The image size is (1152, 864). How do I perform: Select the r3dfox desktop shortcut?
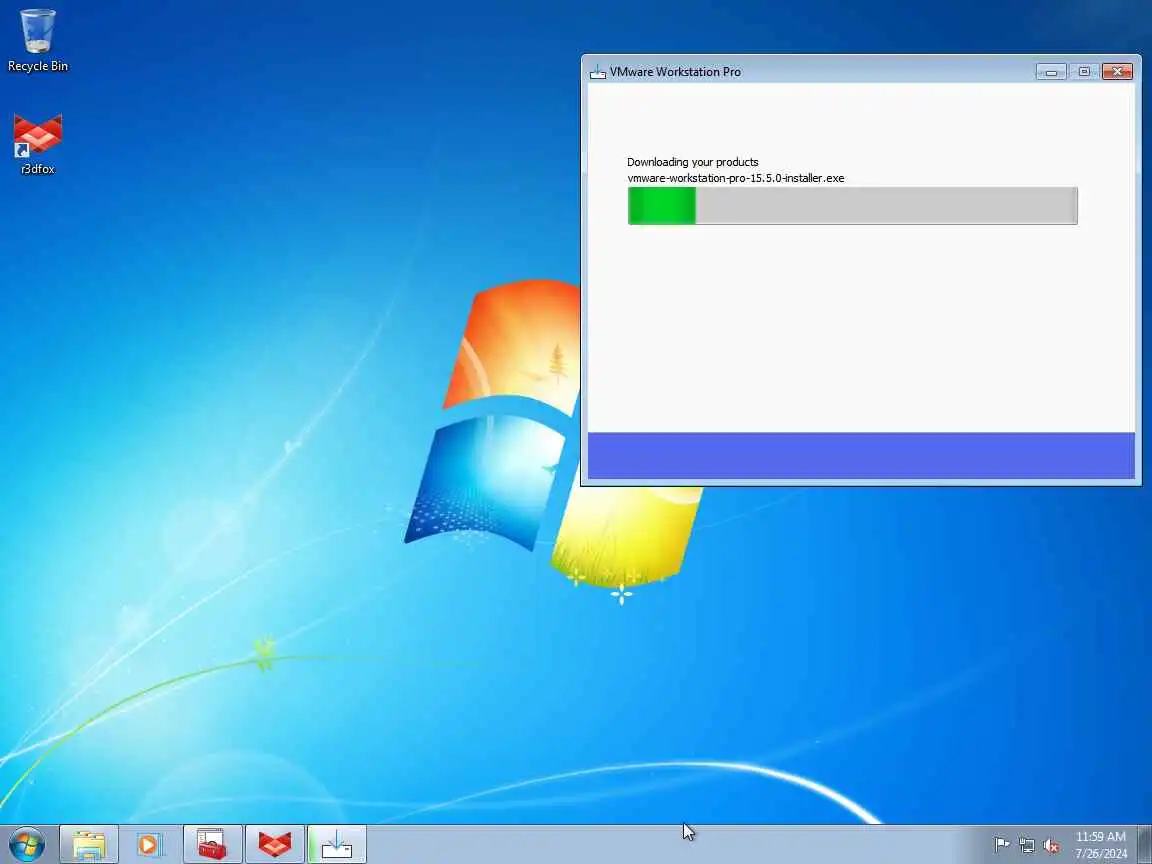coord(37,145)
